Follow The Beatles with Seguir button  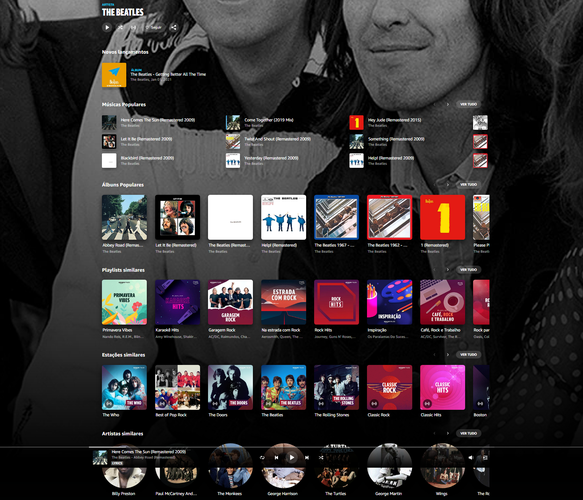click(x=154, y=27)
